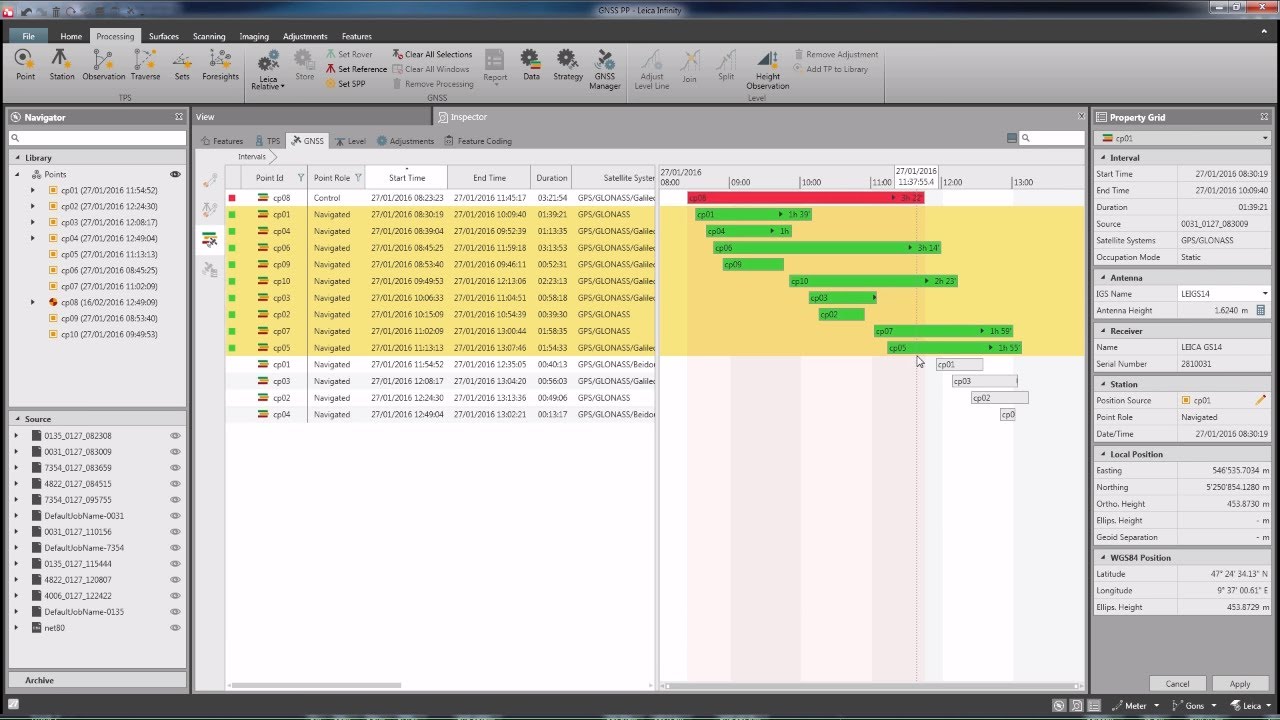Open the Meter units dropdown in status bar
The height and width of the screenshot is (720, 1280).
pyautogui.click(x=1135, y=706)
